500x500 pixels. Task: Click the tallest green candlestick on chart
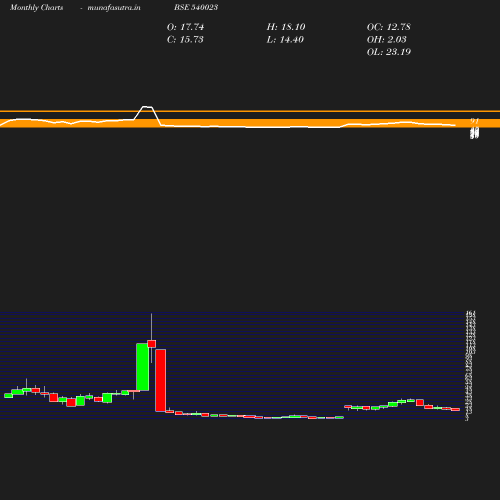coord(143,367)
